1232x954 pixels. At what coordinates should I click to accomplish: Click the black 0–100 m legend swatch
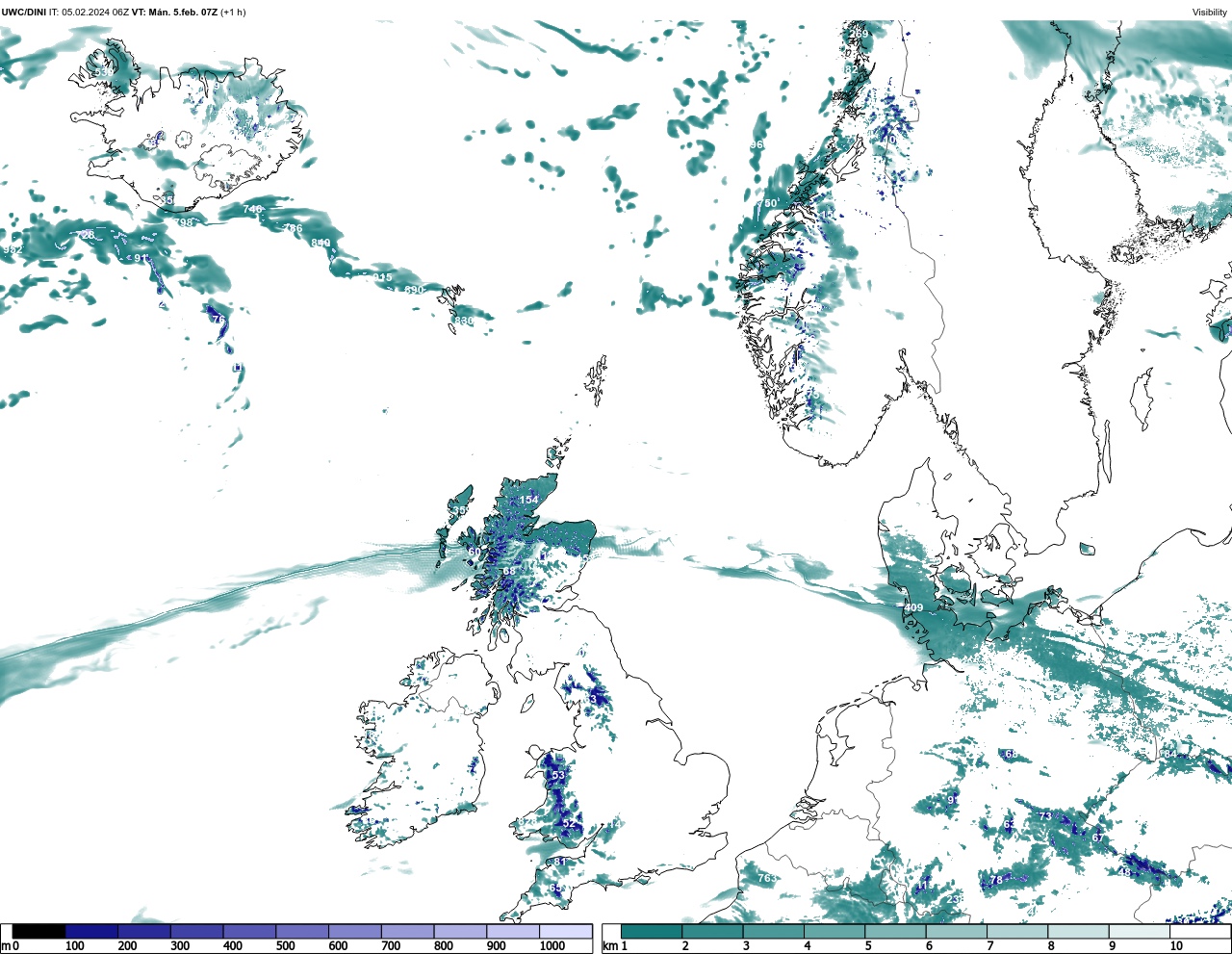point(39,931)
